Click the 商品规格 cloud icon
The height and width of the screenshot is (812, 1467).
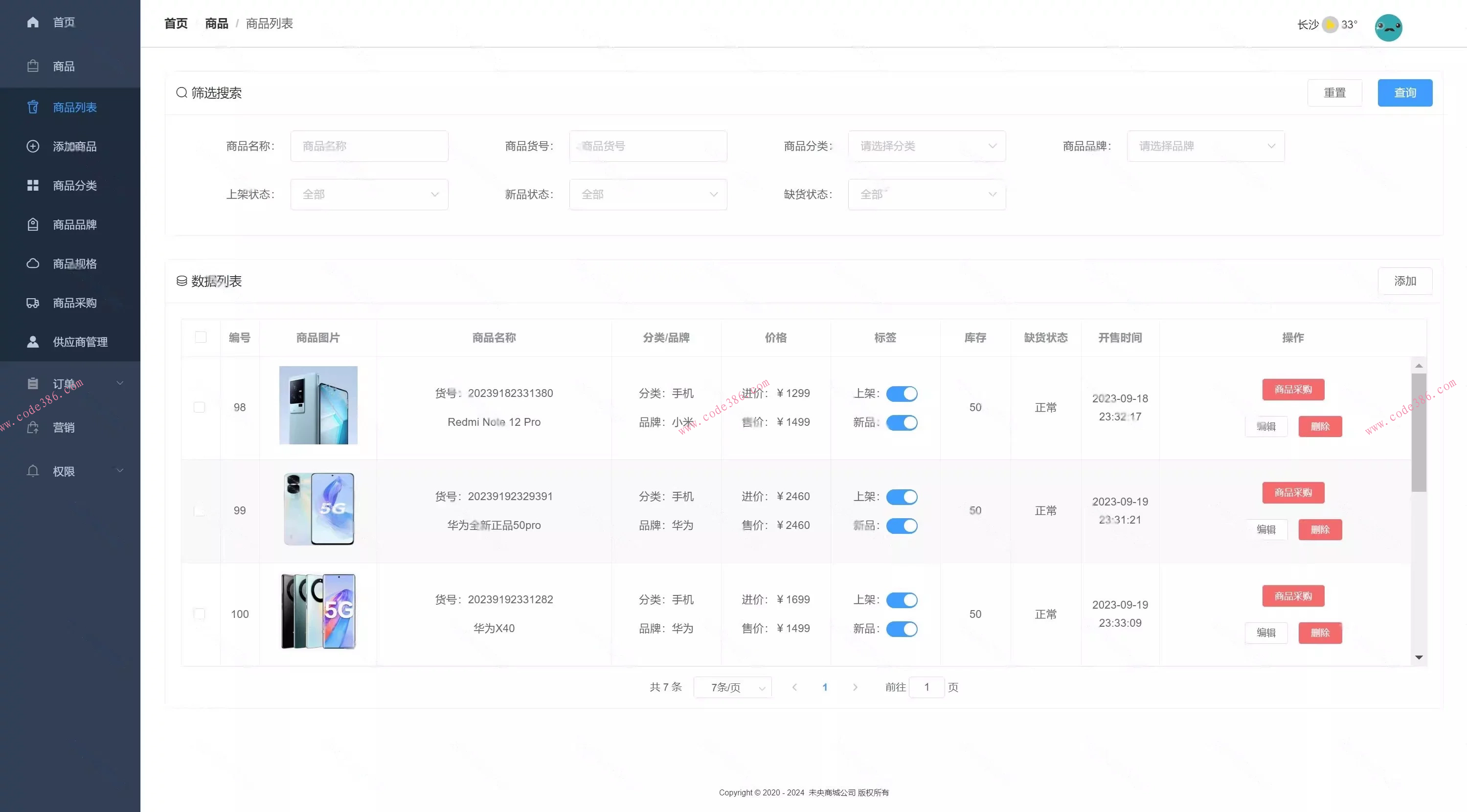pos(33,263)
